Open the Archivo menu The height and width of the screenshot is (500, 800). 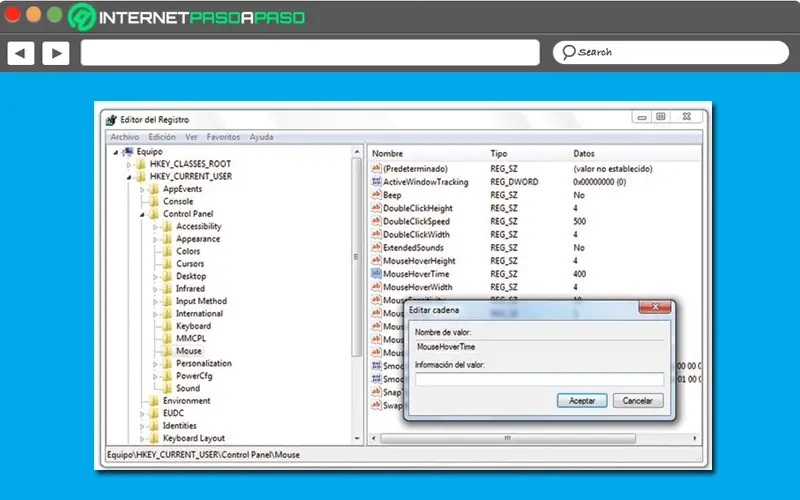pyautogui.click(x=125, y=137)
